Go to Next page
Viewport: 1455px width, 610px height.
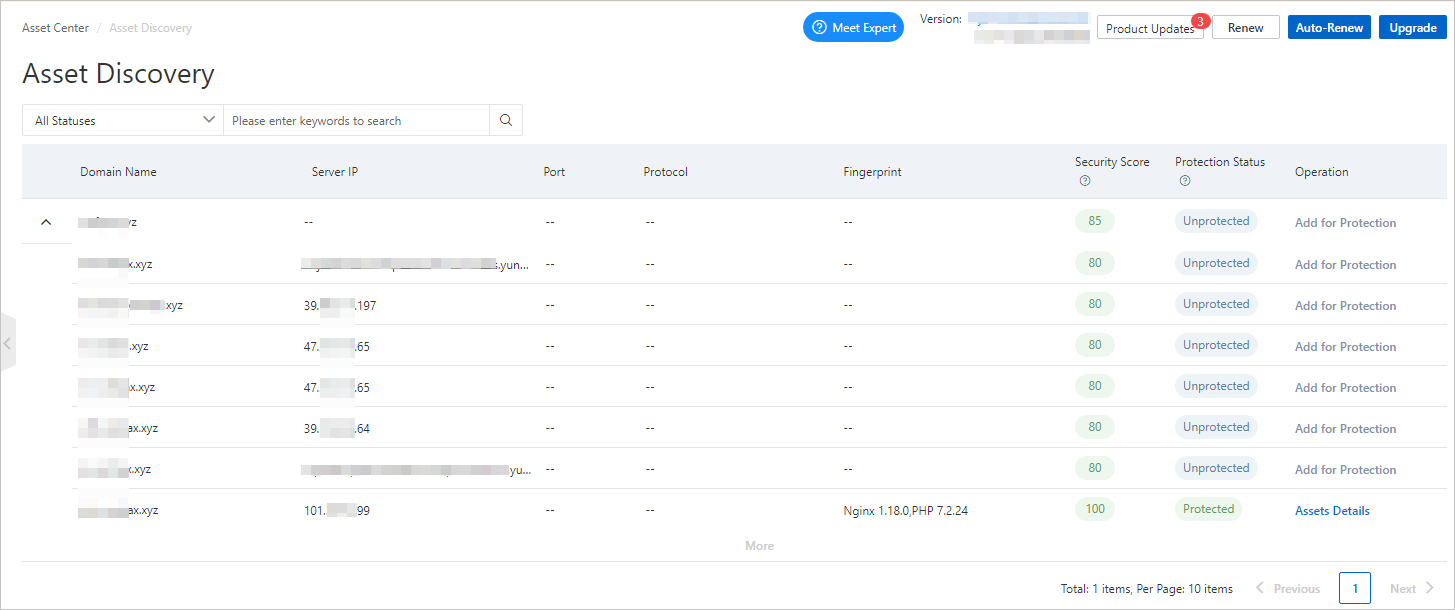(x=1412, y=588)
